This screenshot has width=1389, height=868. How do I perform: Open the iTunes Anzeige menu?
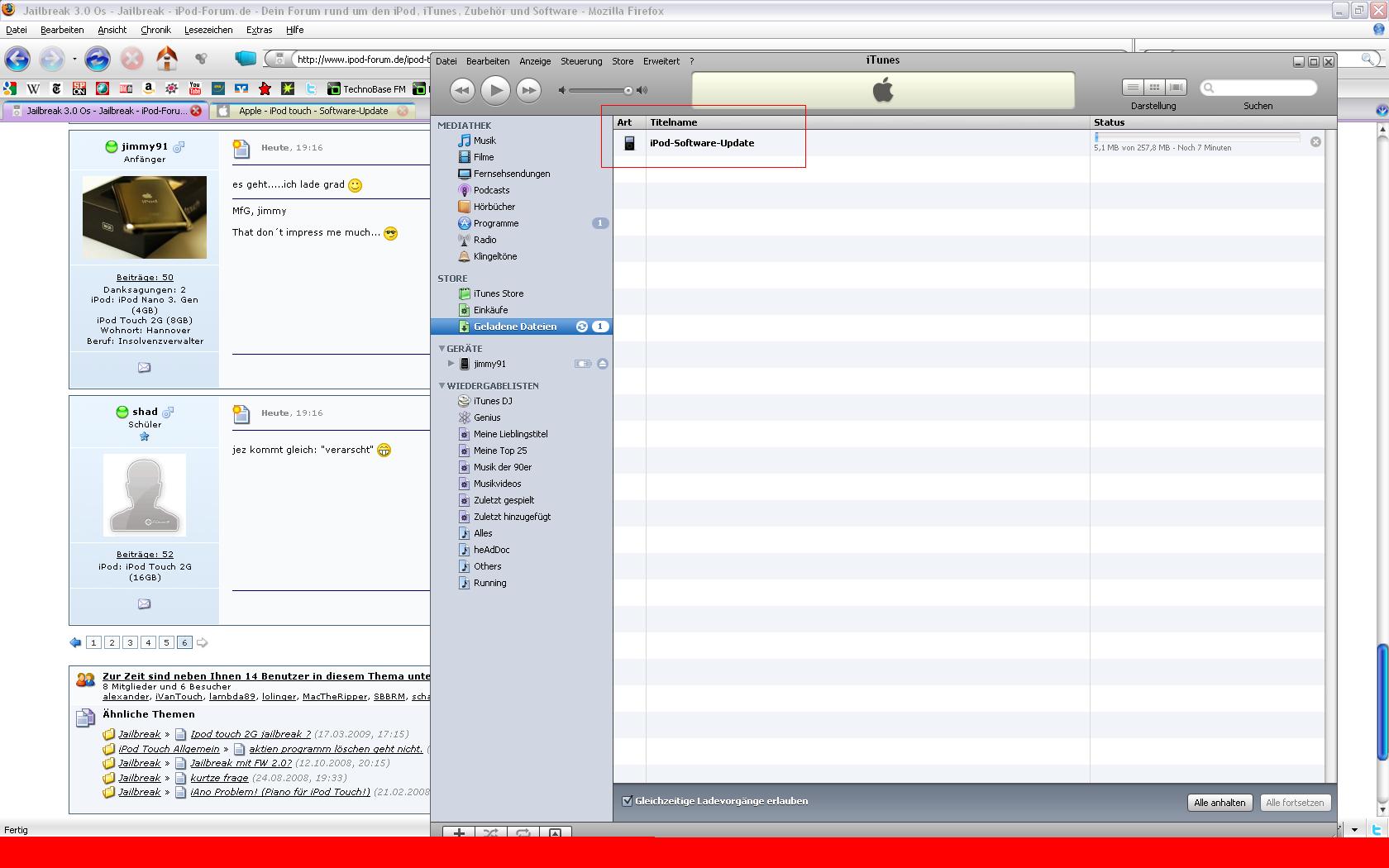(535, 61)
